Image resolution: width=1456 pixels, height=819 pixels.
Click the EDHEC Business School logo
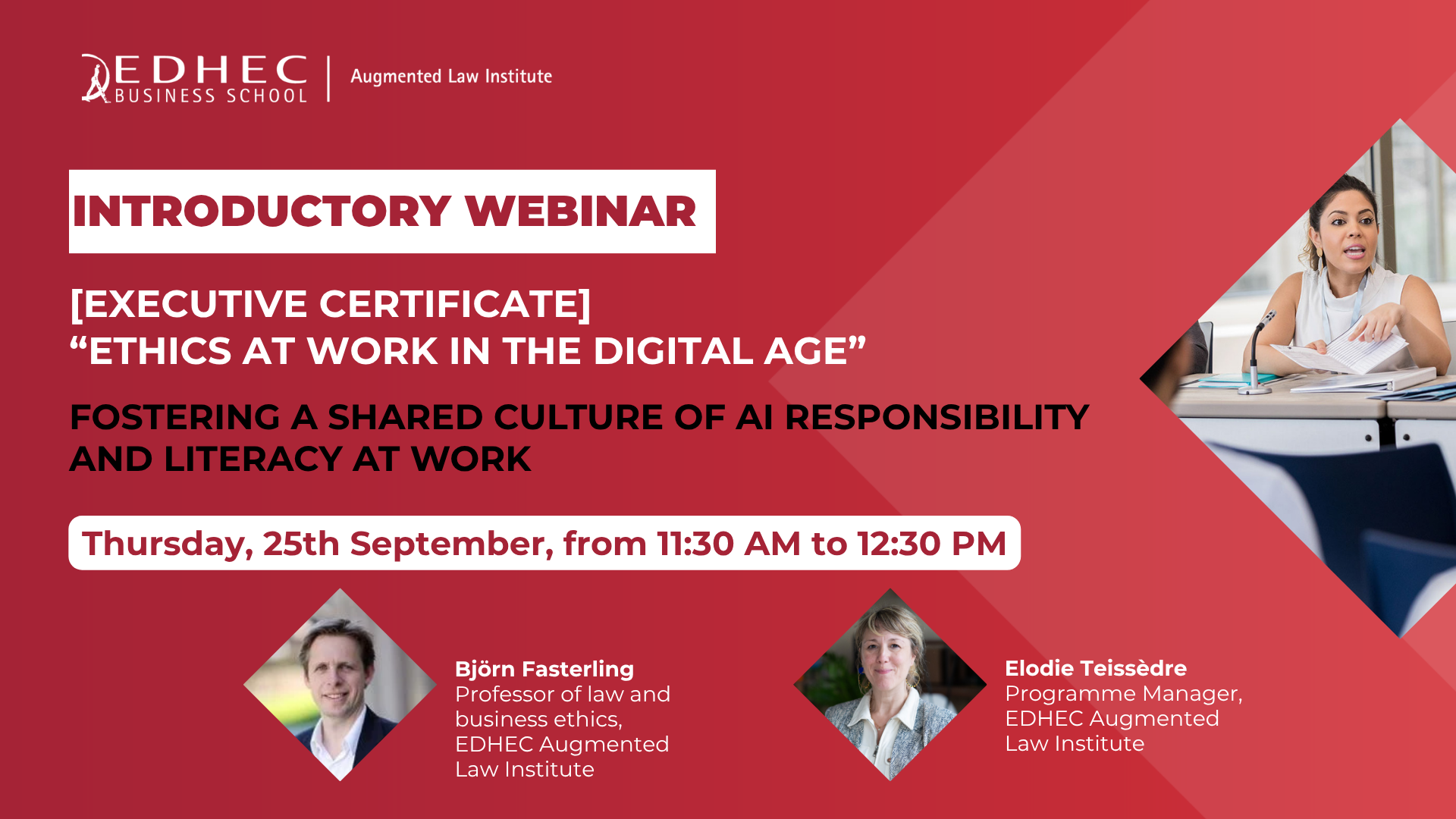[194, 78]
